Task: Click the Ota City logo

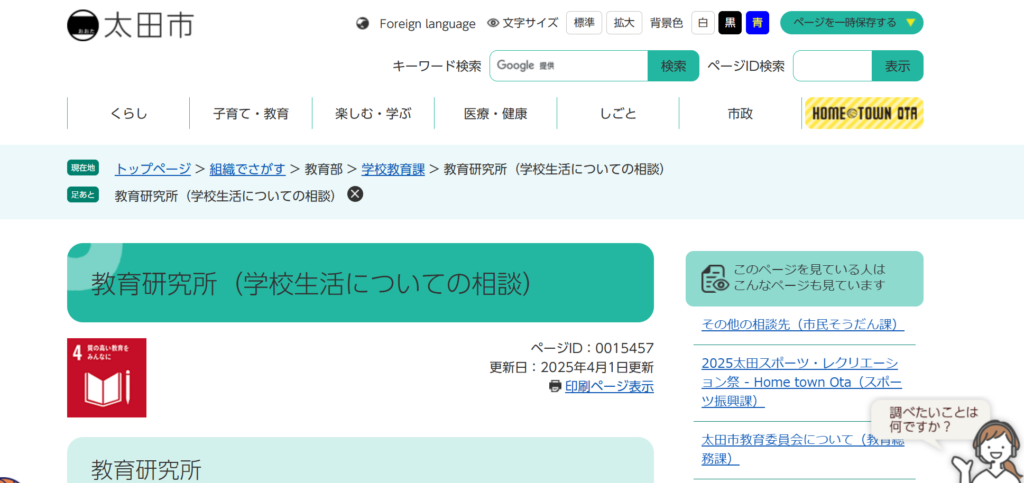Action: click(130, 24)
